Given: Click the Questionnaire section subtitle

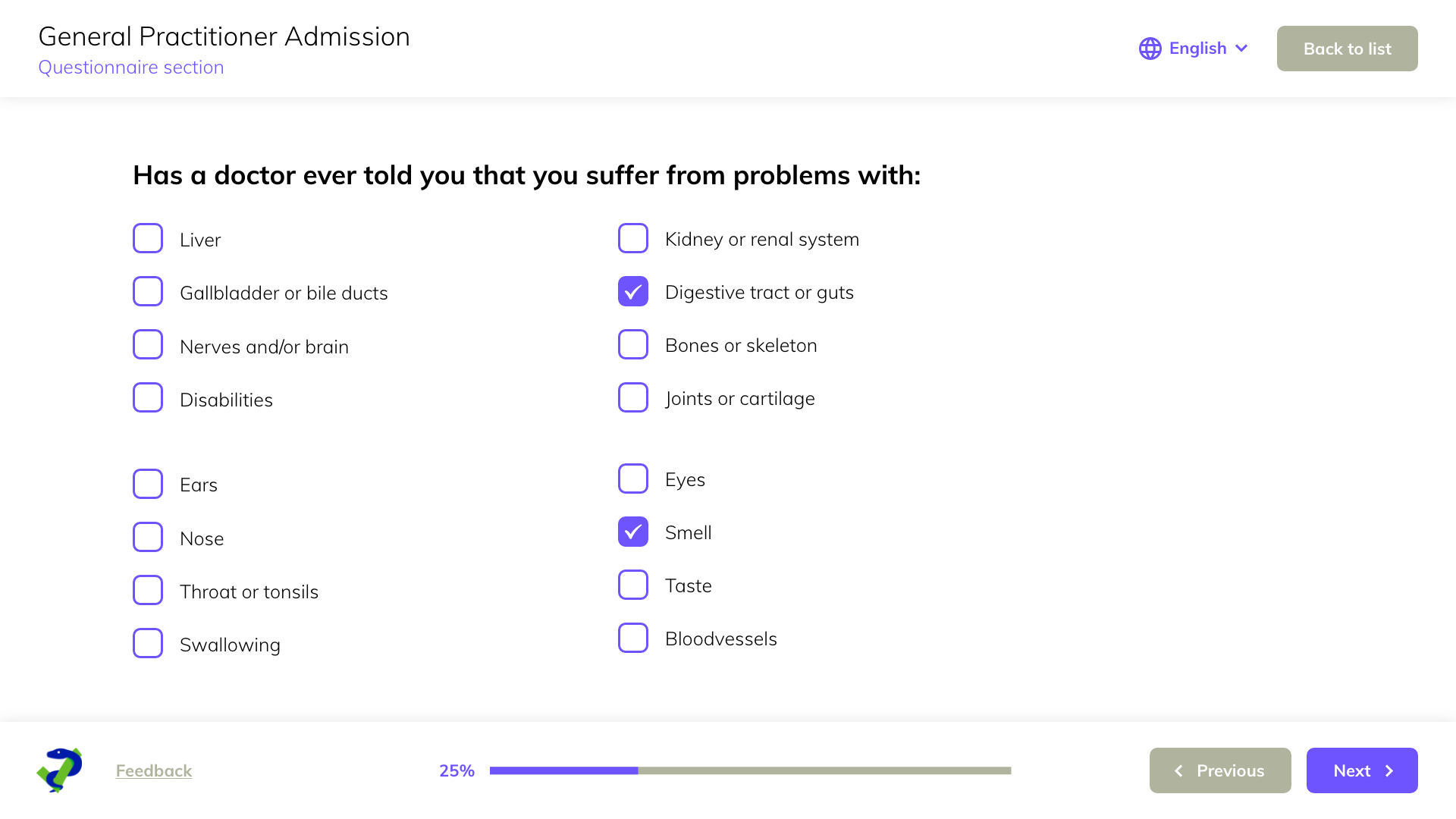Looking at the screenshot, I should [x=131, y=67].
